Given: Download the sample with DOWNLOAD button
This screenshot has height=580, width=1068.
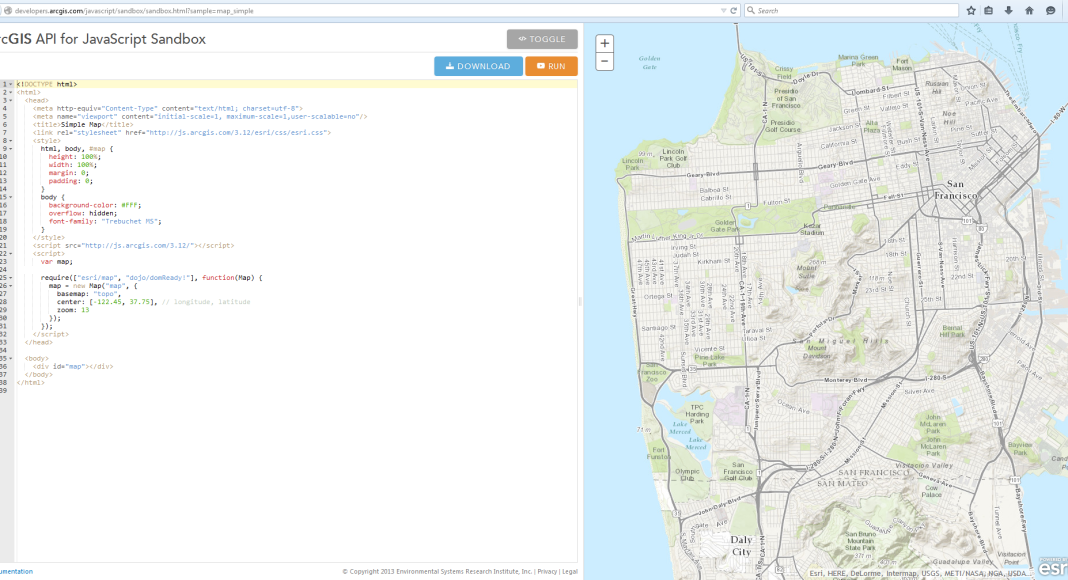Looking at the screenshot, I should pos(478,66).
